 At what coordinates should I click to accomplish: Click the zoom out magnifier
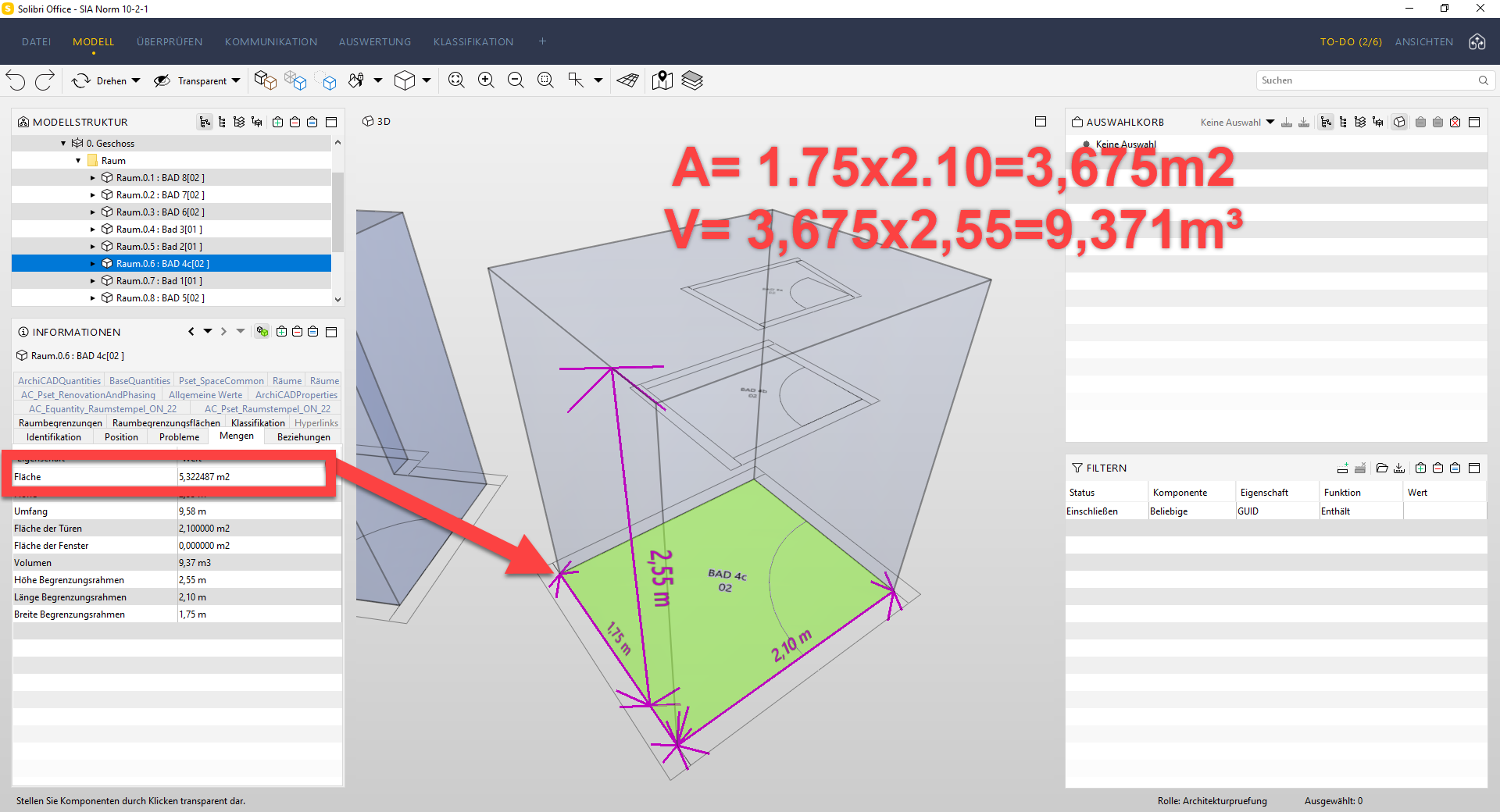(516, 80)
